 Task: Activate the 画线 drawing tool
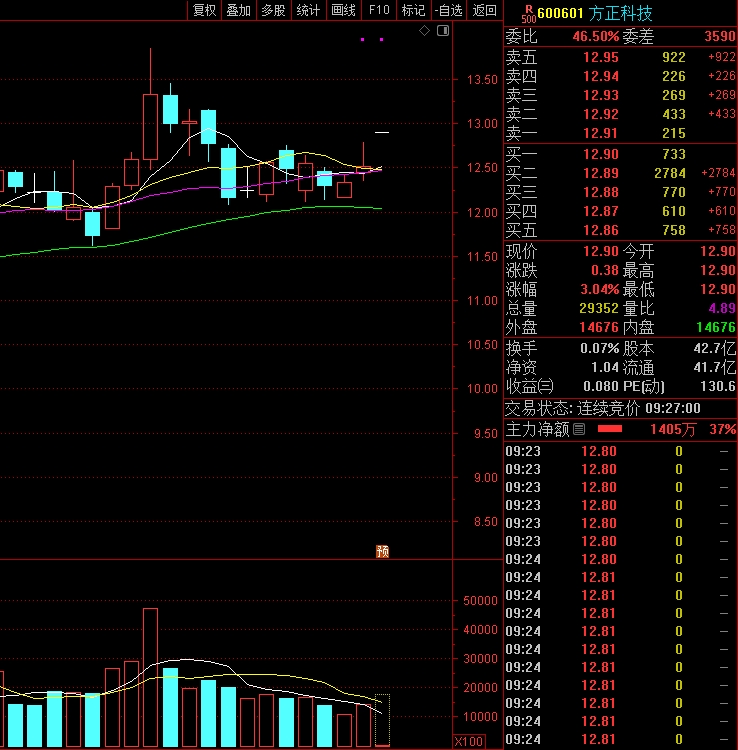click(343, 10)
